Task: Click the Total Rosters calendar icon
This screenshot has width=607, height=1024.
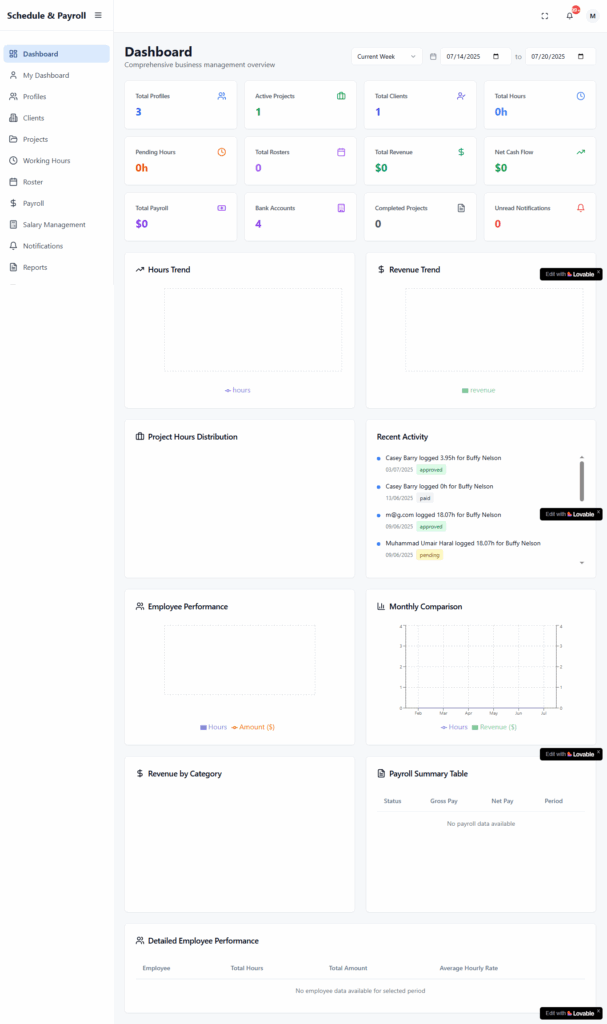Action: (341, 152)
